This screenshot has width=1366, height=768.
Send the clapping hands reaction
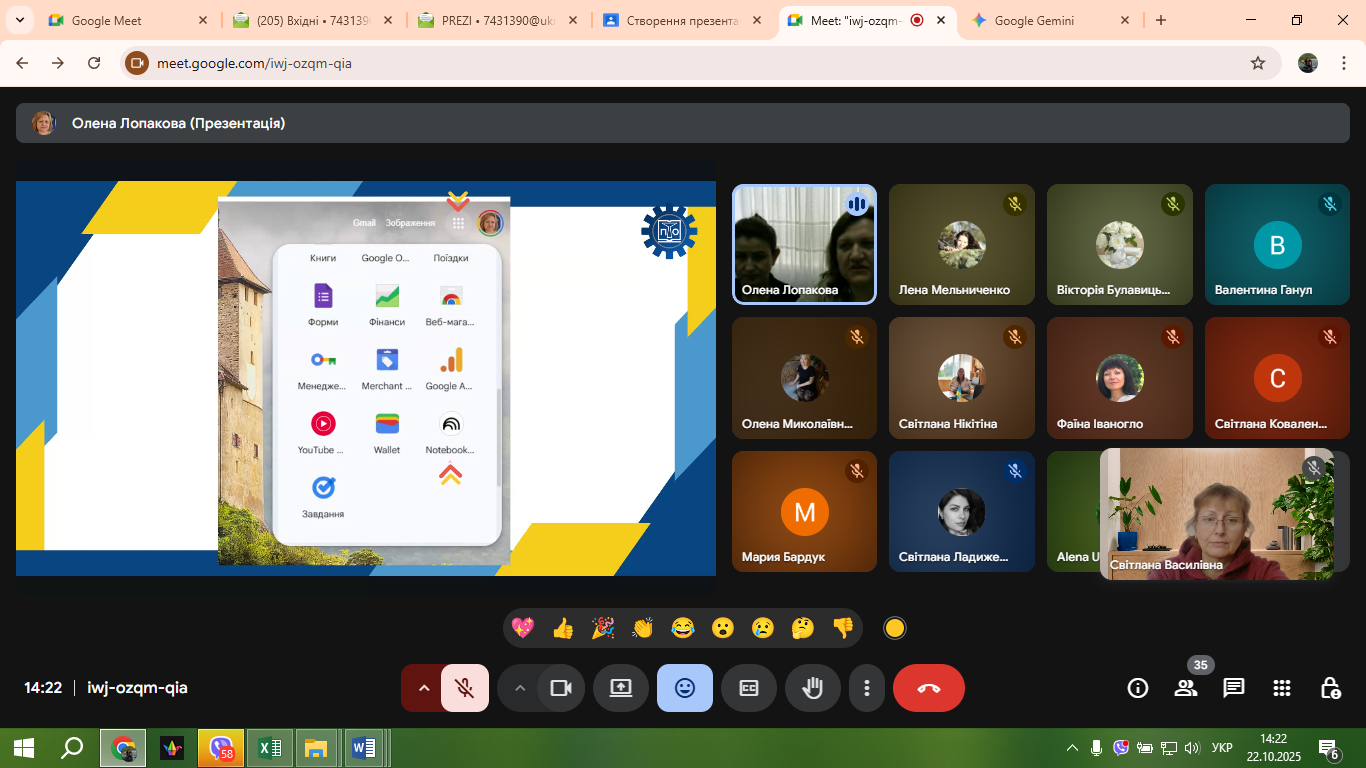642,628
